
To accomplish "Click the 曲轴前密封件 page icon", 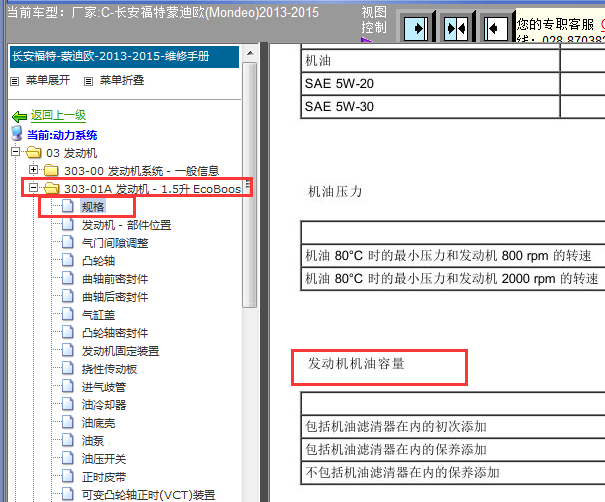I will (68, 278).
